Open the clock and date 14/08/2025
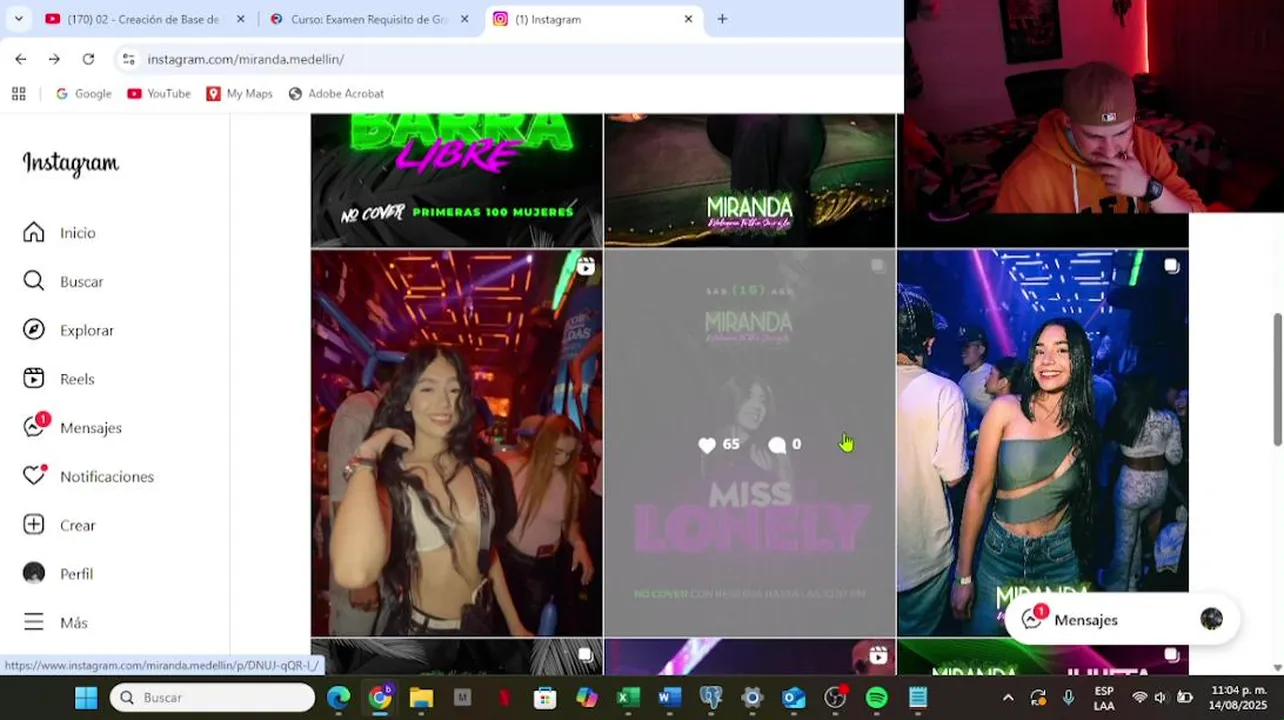Viewport: 1284px width, 720px height. click(x=1238, y=697)
